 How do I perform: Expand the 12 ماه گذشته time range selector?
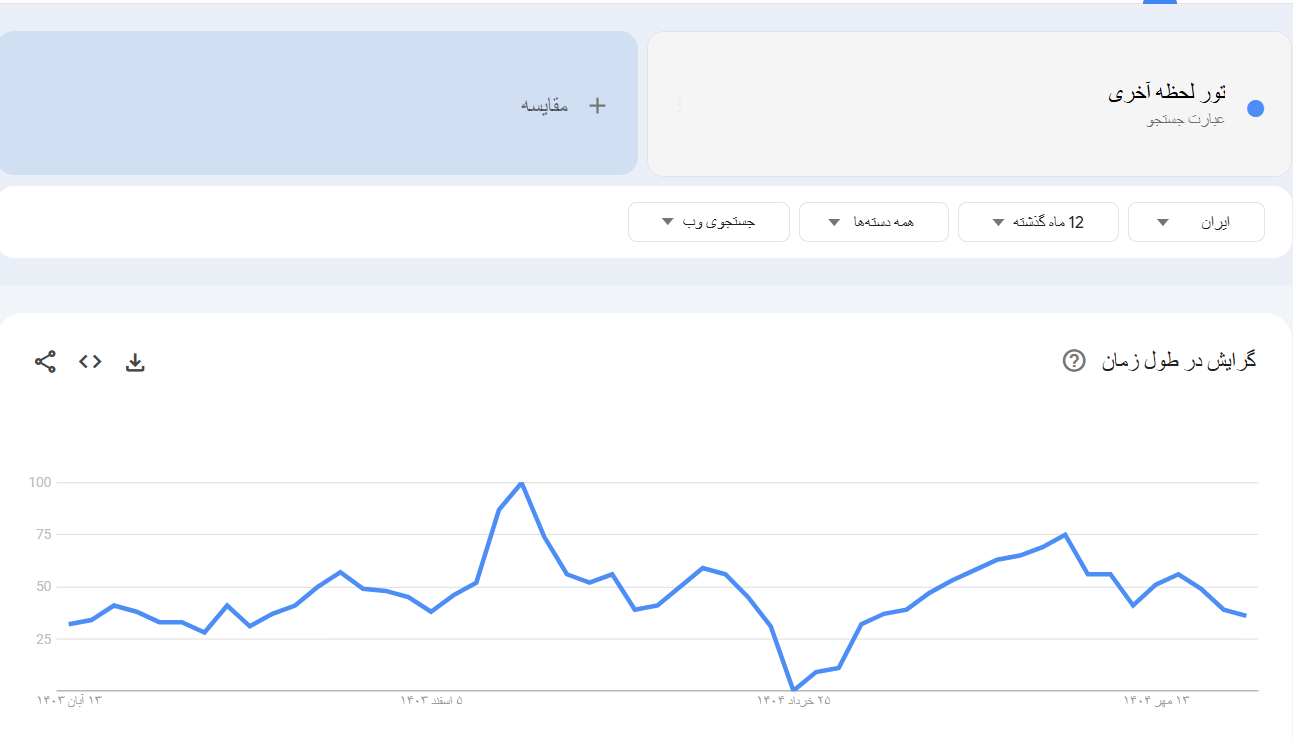click(x=1038, y=221)
